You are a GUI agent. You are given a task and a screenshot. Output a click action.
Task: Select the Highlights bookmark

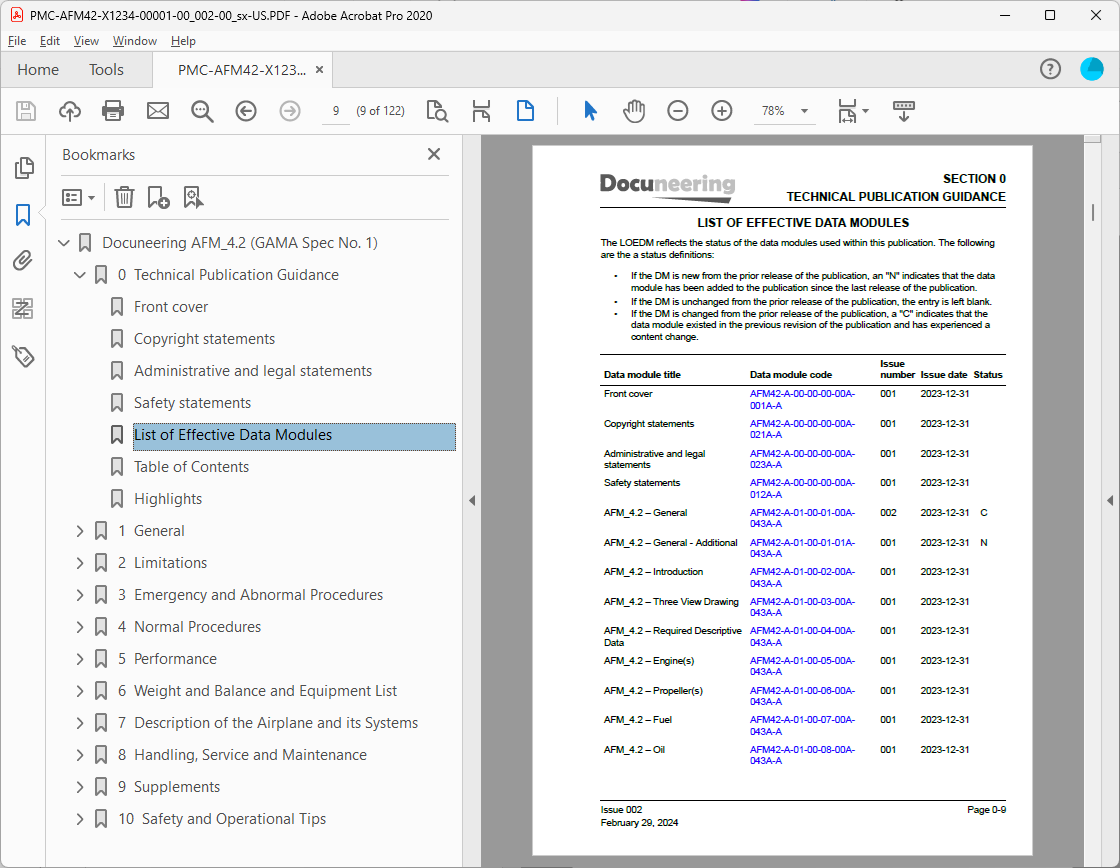click(168, 499)
